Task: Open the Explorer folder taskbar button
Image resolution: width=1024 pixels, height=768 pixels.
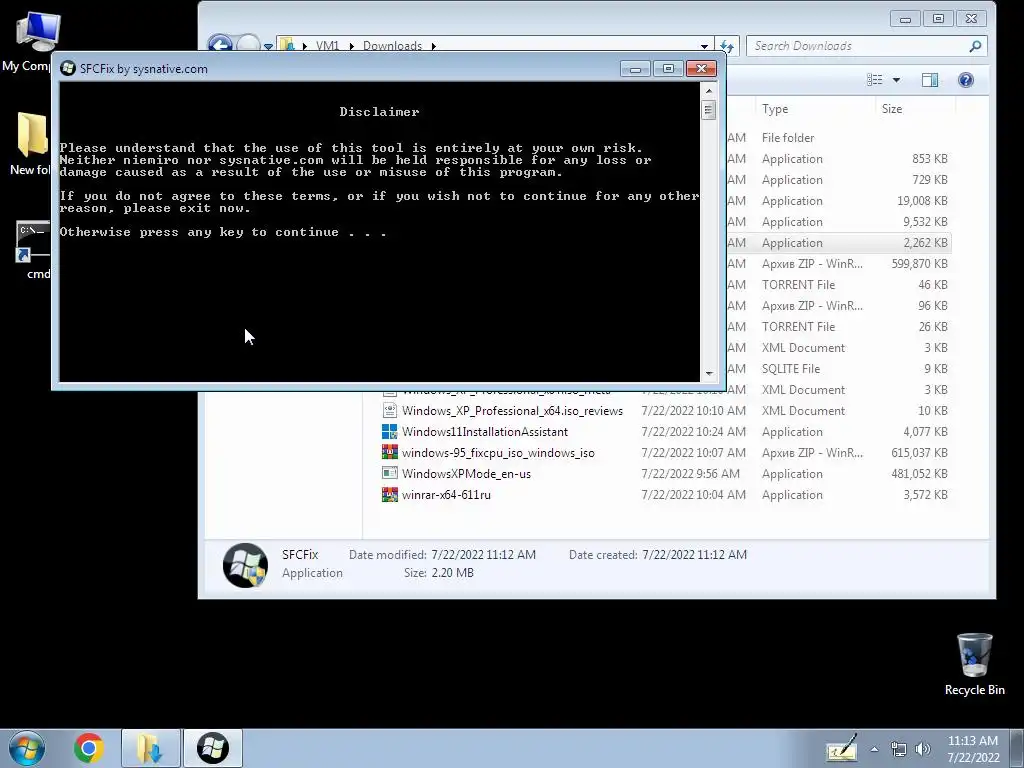Action: pos(150,748)
